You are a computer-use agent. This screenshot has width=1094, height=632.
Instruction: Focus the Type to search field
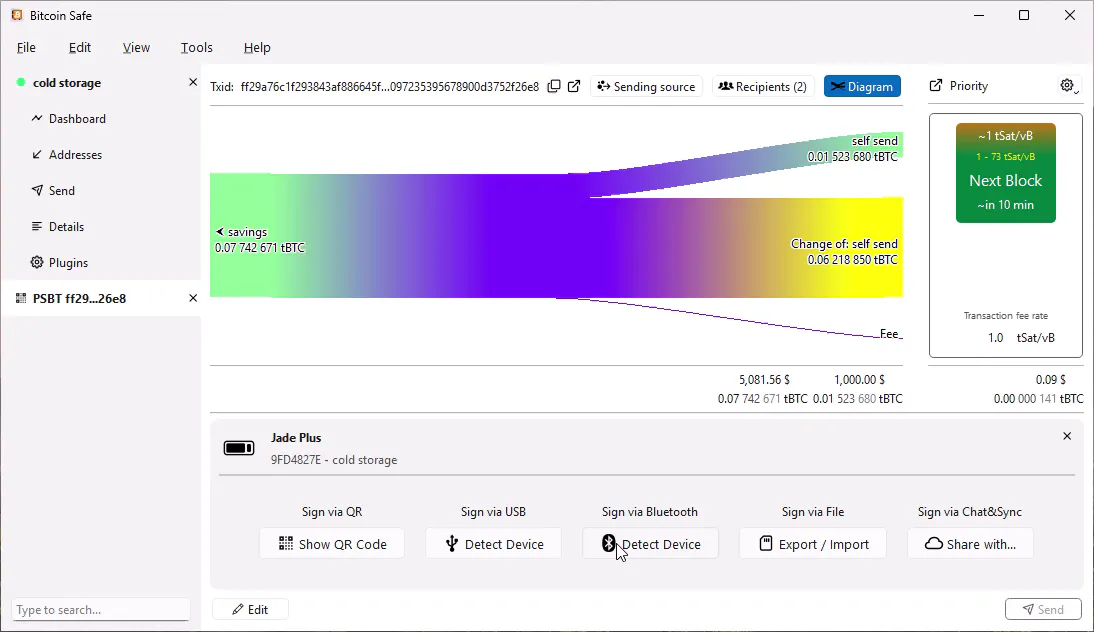click(100, 610)
